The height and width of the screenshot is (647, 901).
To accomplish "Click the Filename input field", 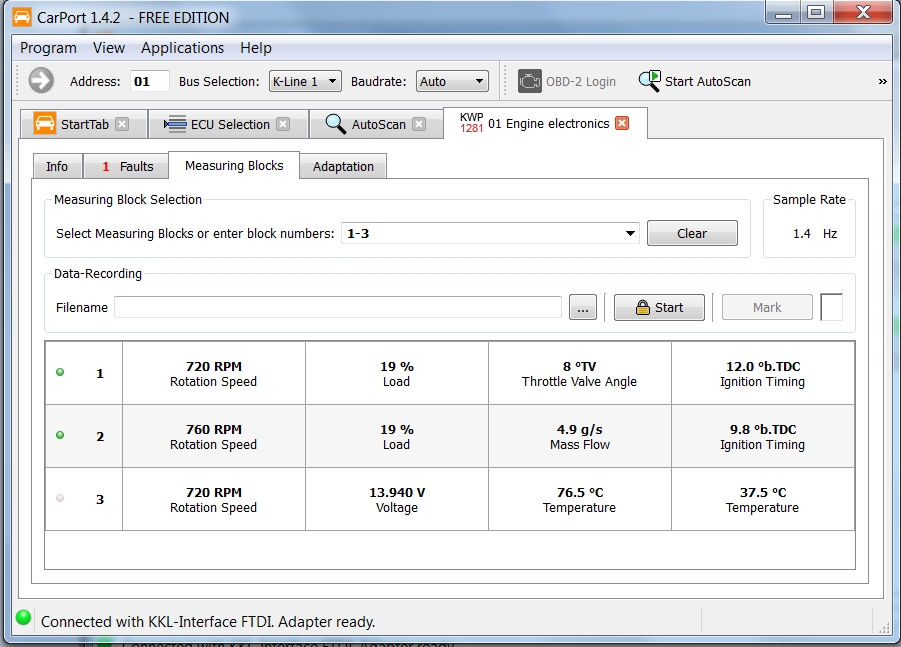I will (338, 308).
